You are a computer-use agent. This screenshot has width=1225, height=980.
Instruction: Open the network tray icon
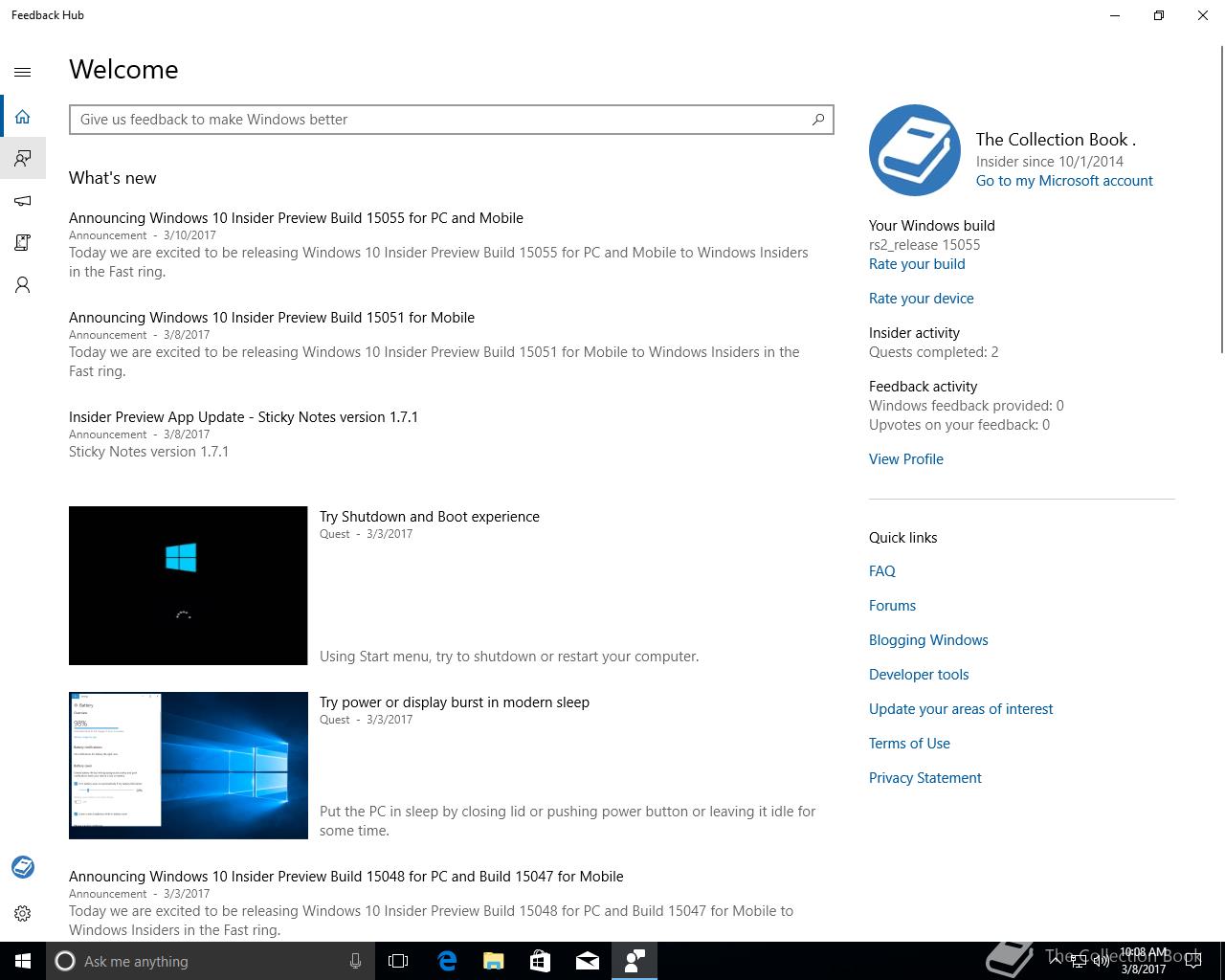(1078, 961)
